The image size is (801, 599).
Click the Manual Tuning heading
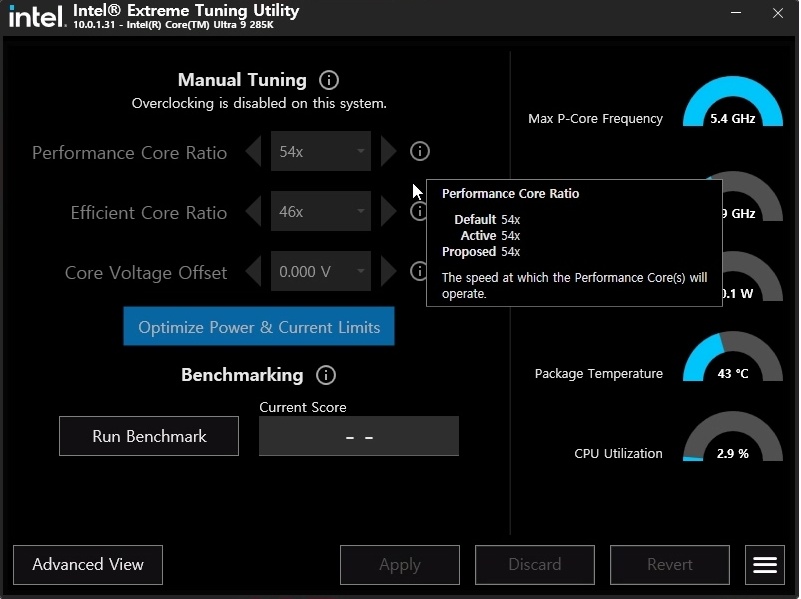click(242, 80)
